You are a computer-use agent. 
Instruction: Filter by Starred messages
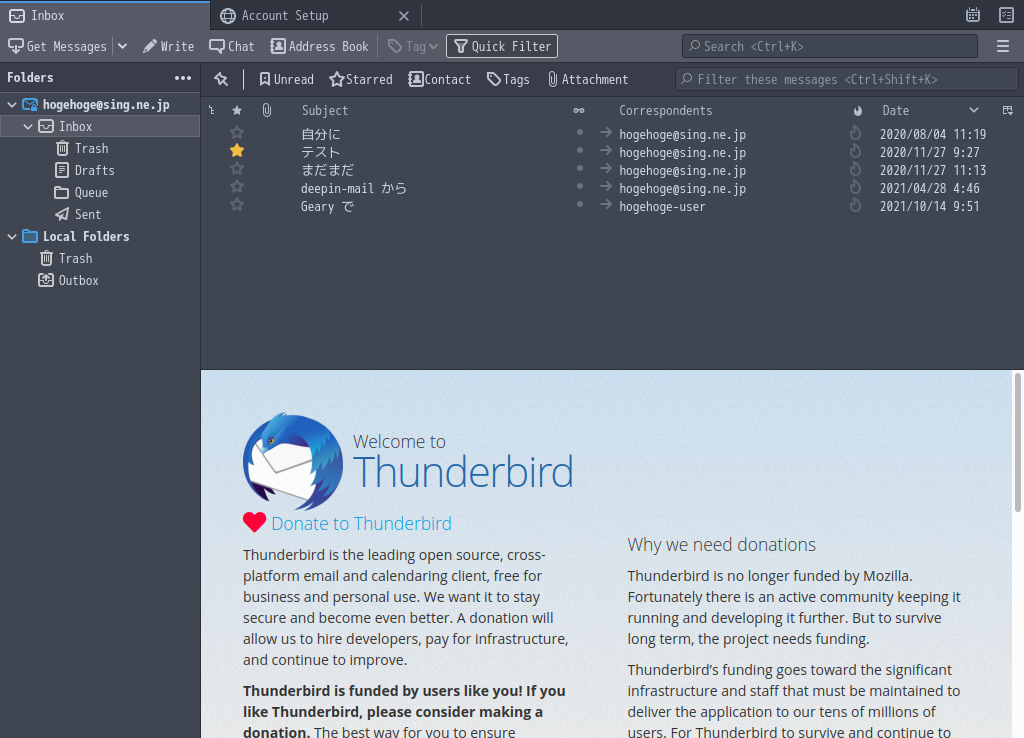click(361, 79)
